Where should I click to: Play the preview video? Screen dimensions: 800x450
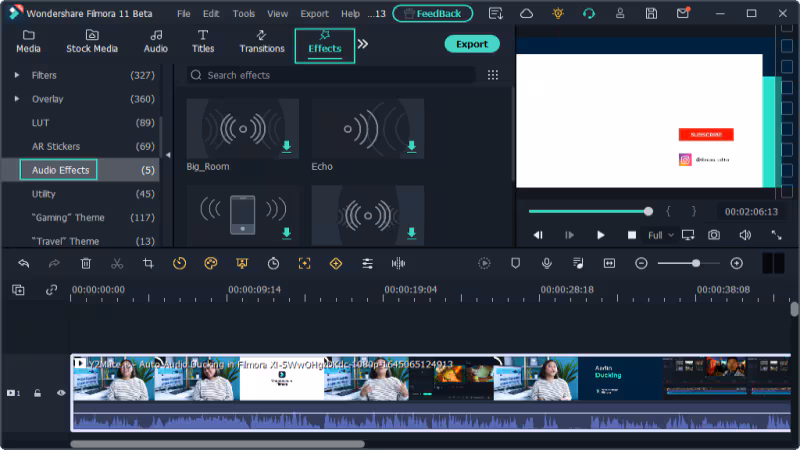click(601, 235)
